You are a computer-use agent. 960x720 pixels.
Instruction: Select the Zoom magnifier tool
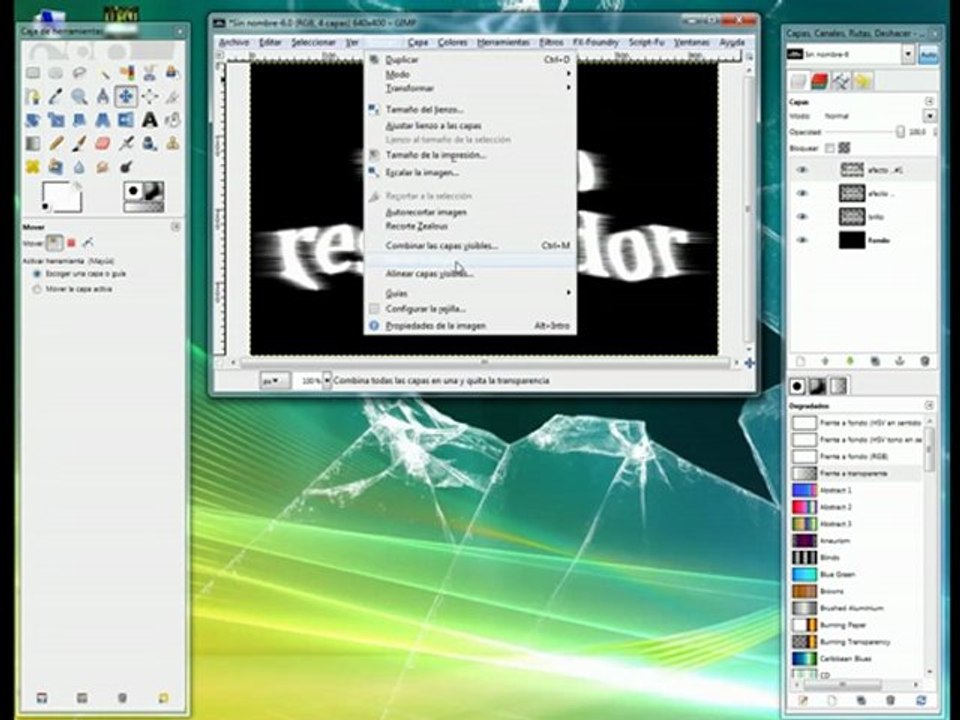pyautogui.click(x=79, y=96)
